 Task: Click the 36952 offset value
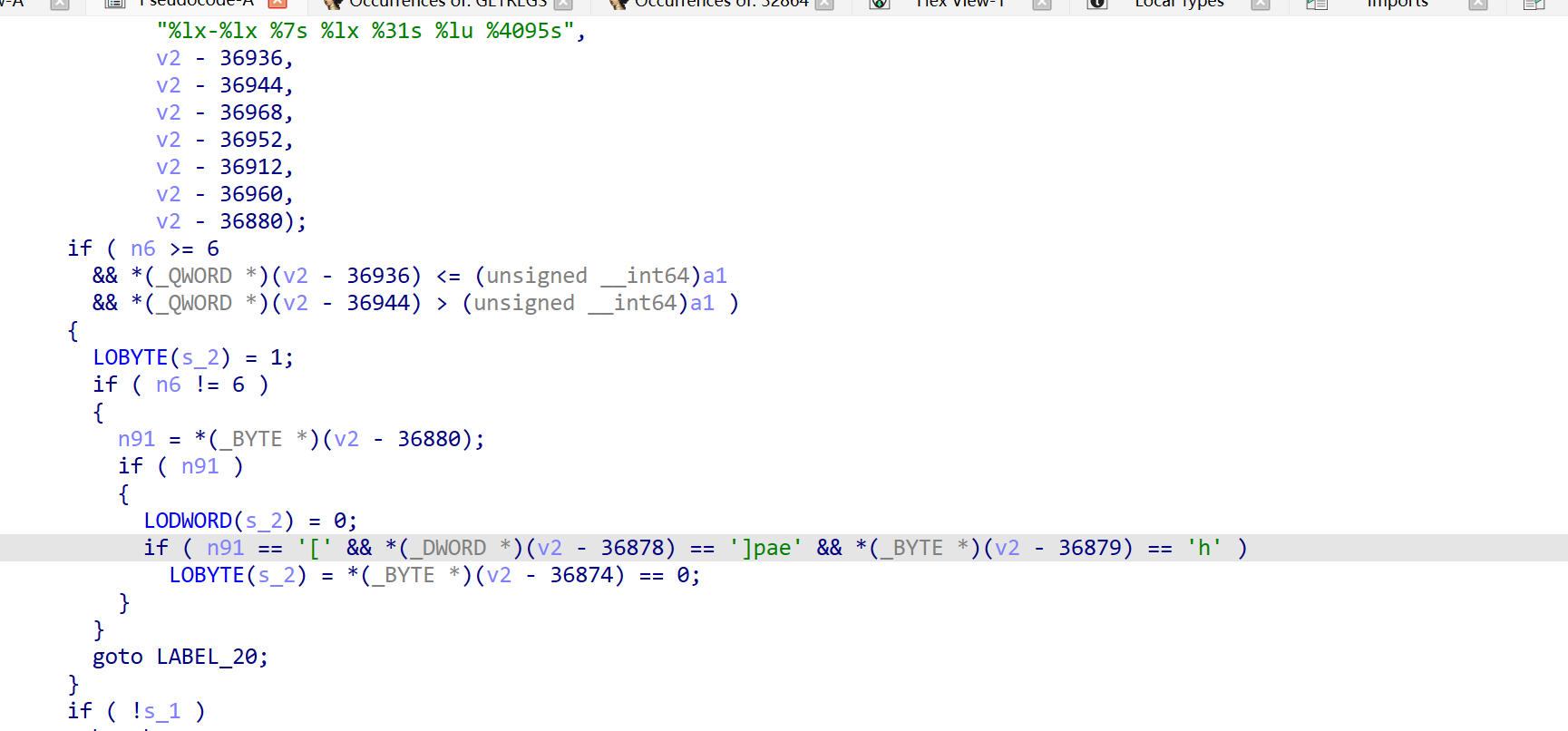coord(251,140)
